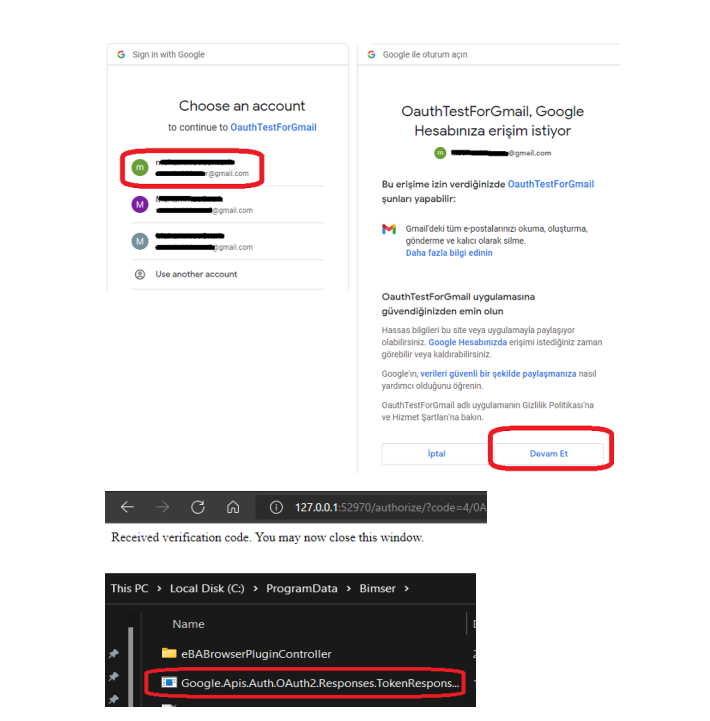Screen dimensions: 710x721
Task: Expand the chevron after Bimser
Action: (x=407, y=589)
